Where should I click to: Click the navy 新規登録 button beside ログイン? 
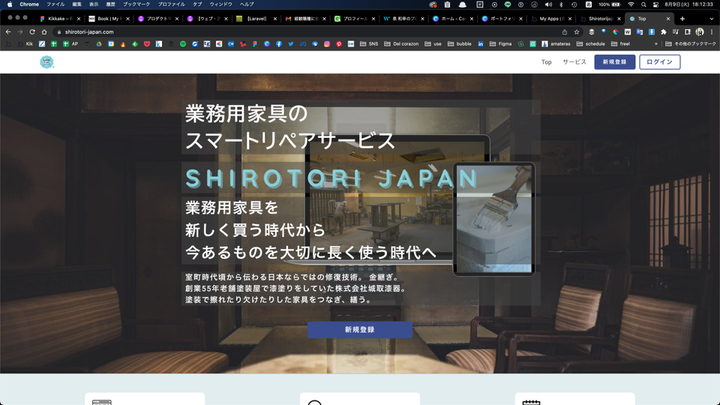point(615,62)
